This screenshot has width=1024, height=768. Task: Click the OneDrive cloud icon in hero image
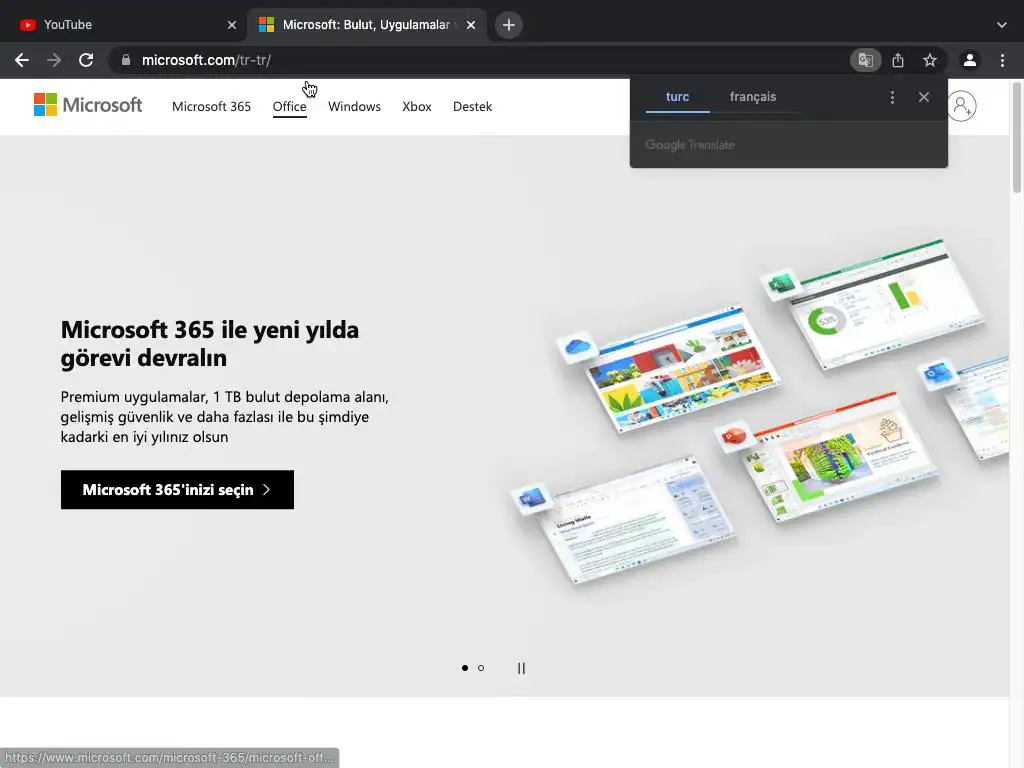578,346
